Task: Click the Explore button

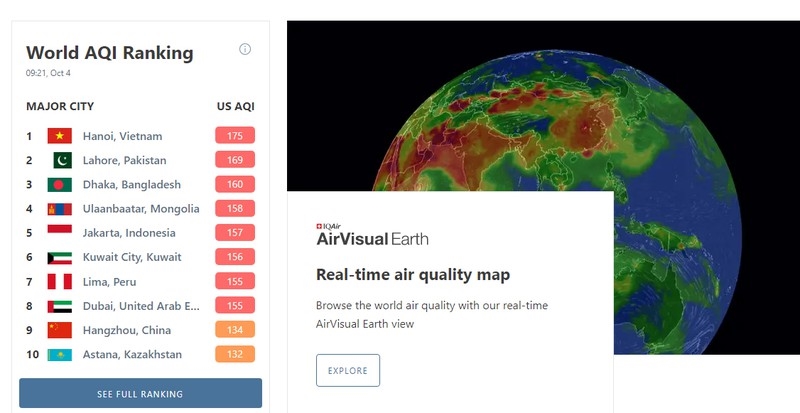Action: (x=348, y=371)
